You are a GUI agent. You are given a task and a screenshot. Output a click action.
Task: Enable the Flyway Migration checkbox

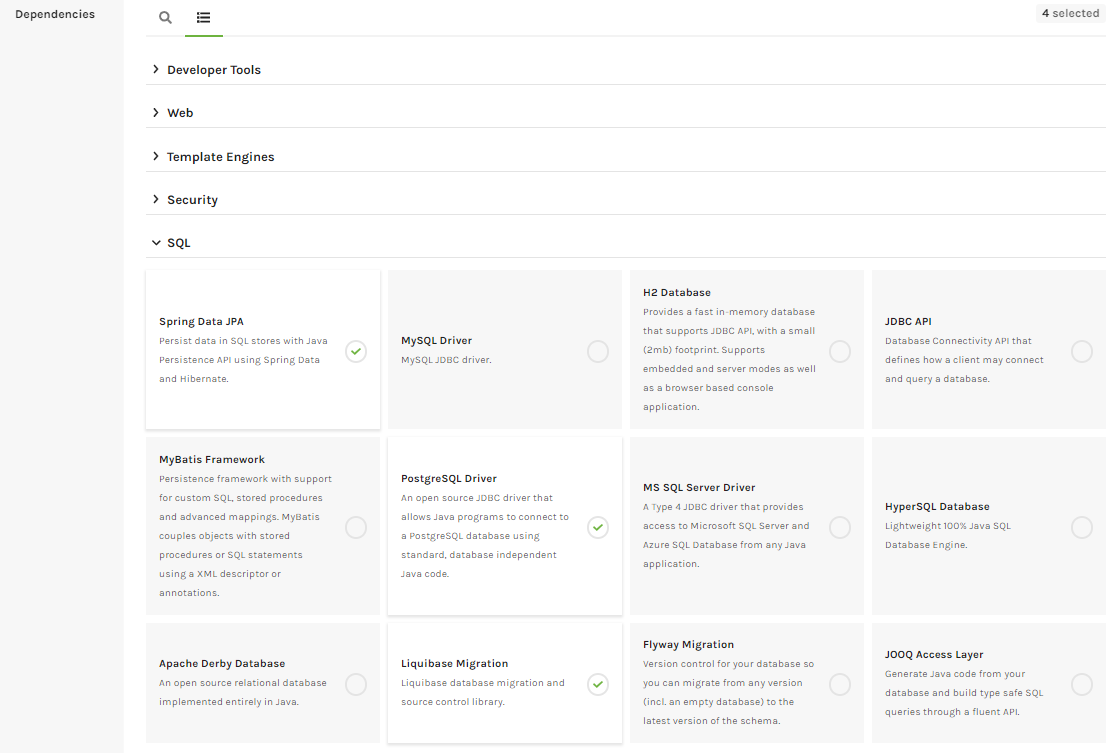pyautogui.click(x=840, y=685)
